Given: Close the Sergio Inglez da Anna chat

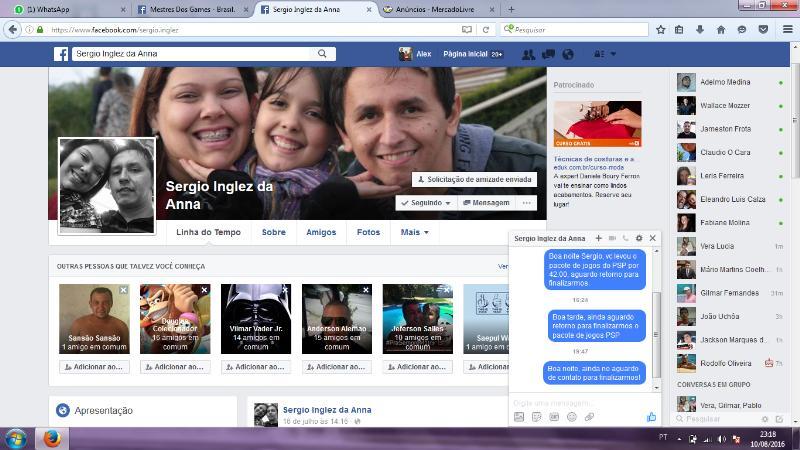Looking at the screenshot, I should pyautogui.click(x=653, y=238).
